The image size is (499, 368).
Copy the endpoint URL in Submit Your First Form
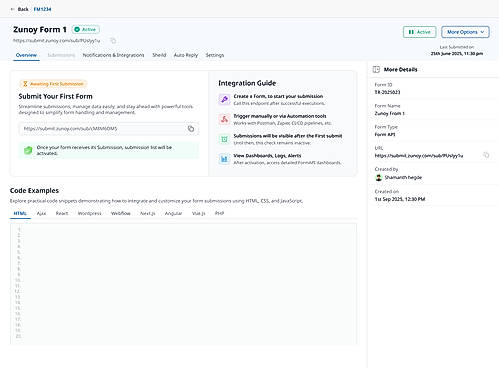(191, 129)
